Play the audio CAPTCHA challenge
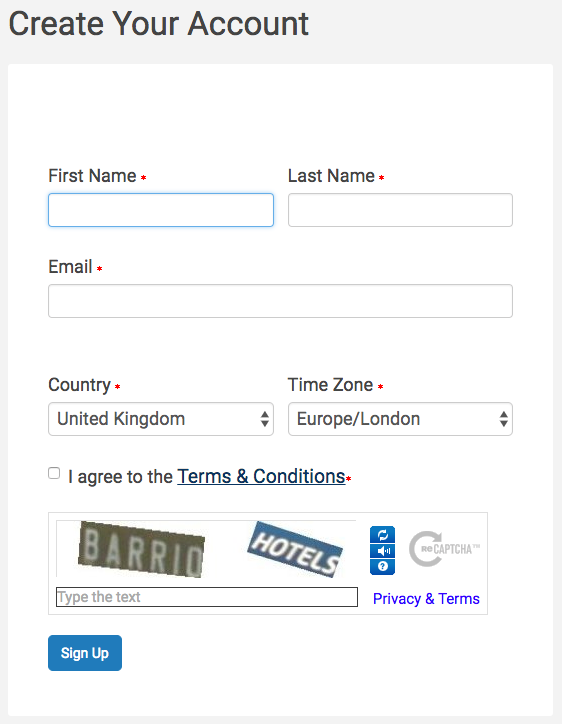The height and width of the screenshot is (724, 562). pyautogui.click(x=382, y=551)
